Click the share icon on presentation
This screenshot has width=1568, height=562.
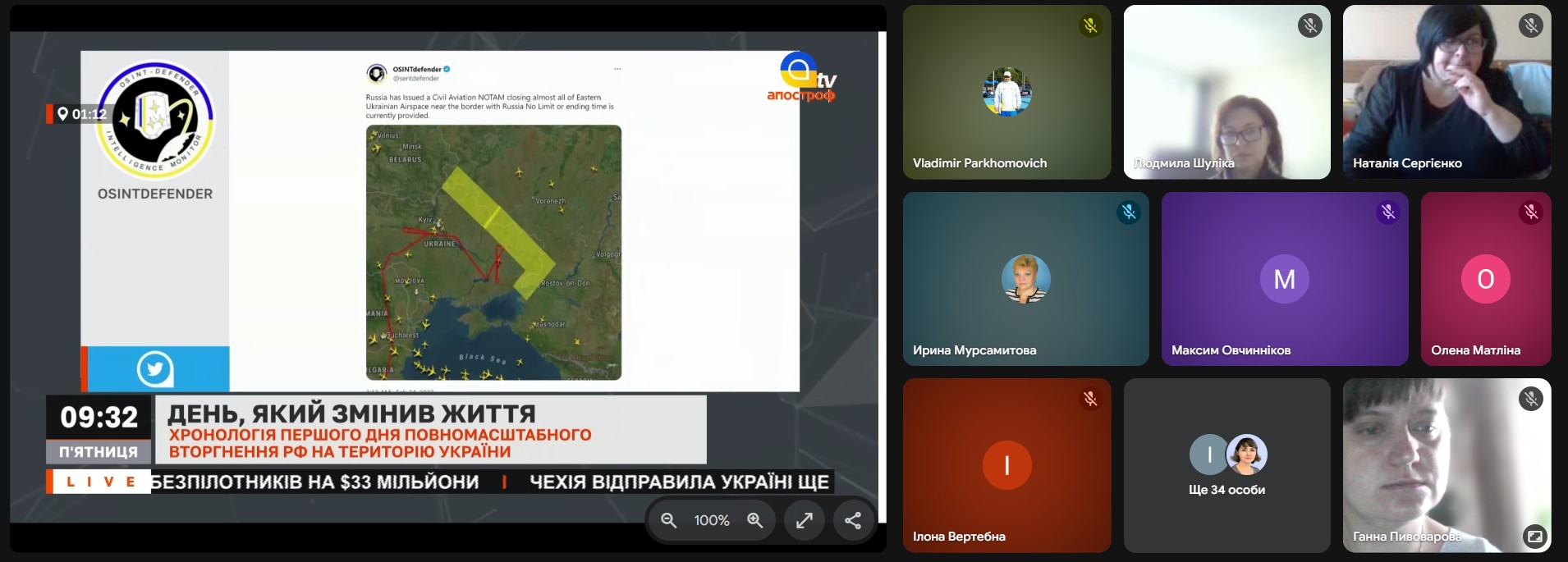[x=853, y=520]
